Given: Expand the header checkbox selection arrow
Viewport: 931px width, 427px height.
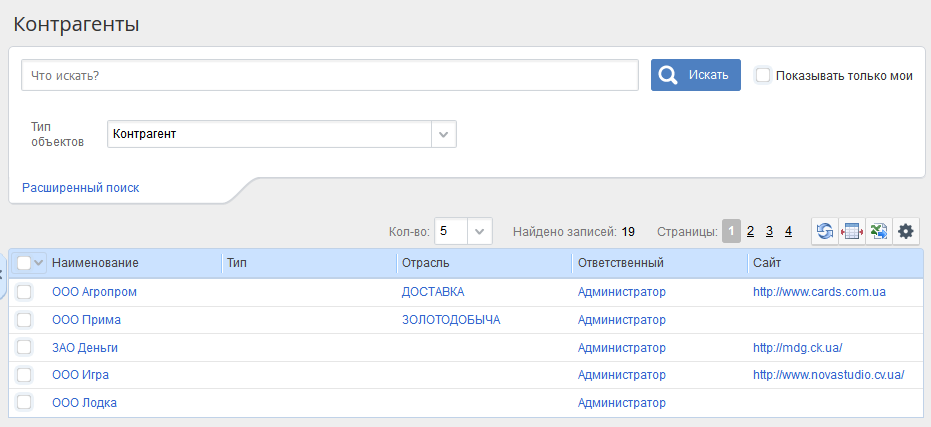Looking at the screenshot, I should [39, 262].
